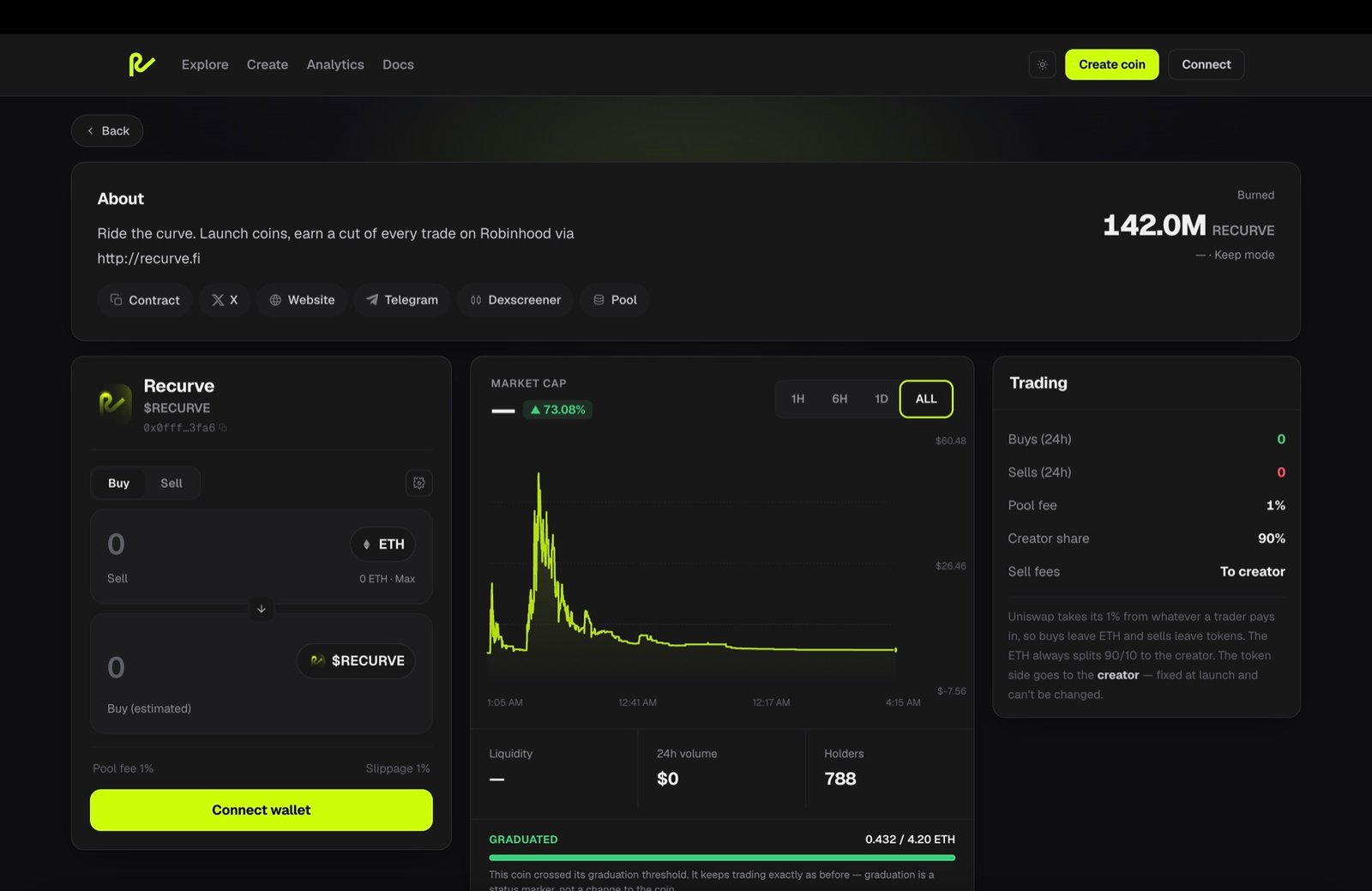The width and height of the screenshot is (1372, 891).
Task: Click the swap direction arrow icon
Action: [262, 609]
